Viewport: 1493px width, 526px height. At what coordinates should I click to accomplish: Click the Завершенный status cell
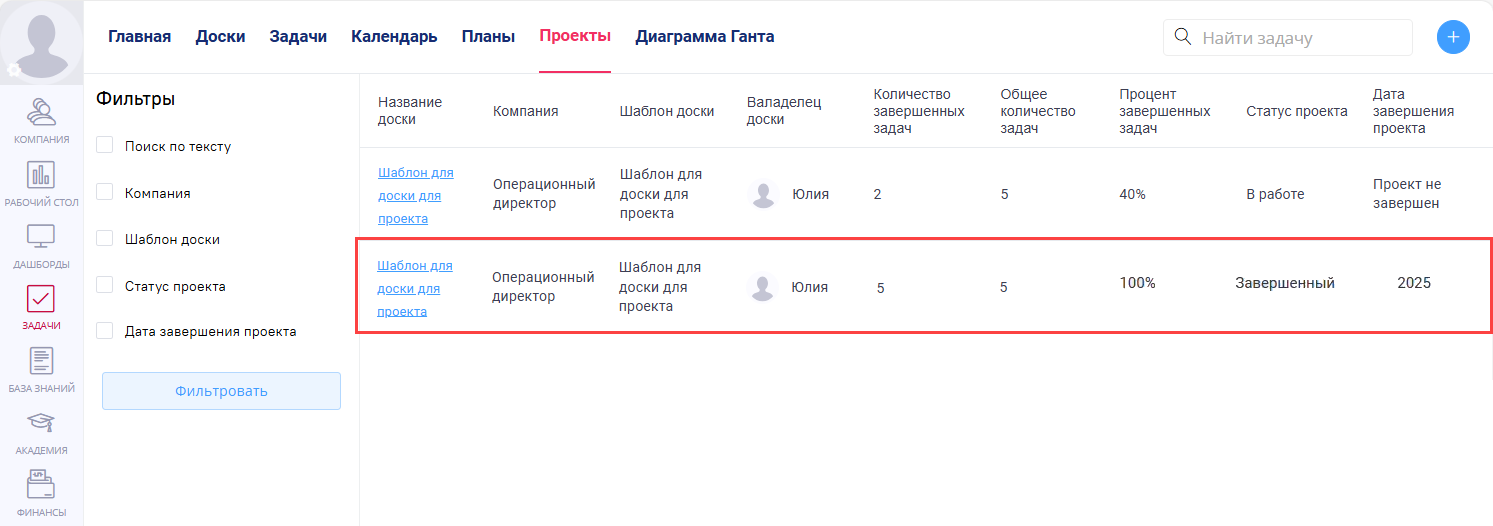(x=1285, y=283)
